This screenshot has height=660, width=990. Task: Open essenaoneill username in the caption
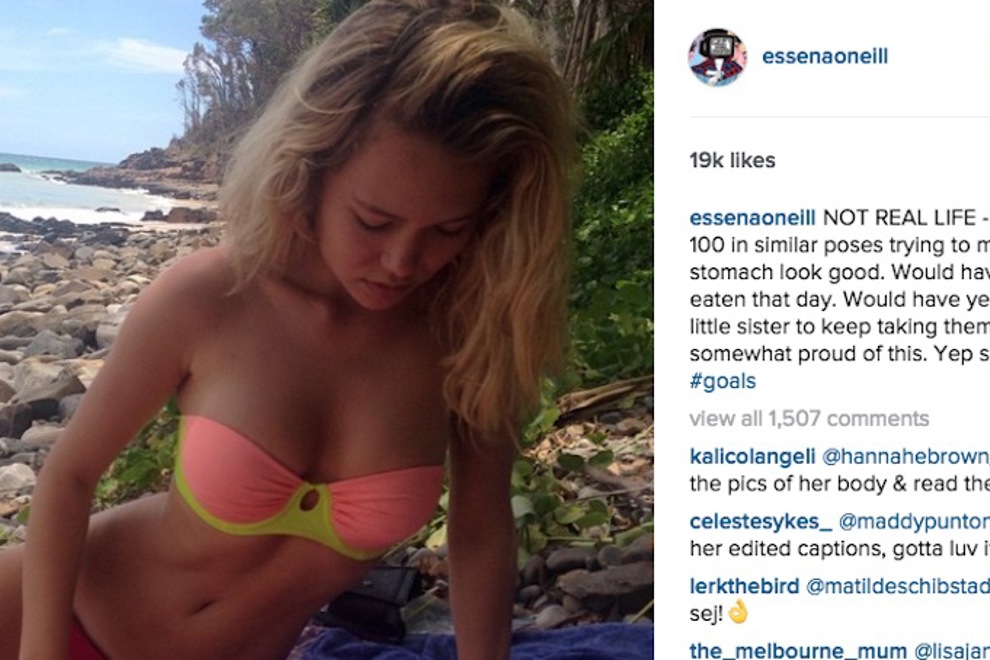[x=753, y=218]
